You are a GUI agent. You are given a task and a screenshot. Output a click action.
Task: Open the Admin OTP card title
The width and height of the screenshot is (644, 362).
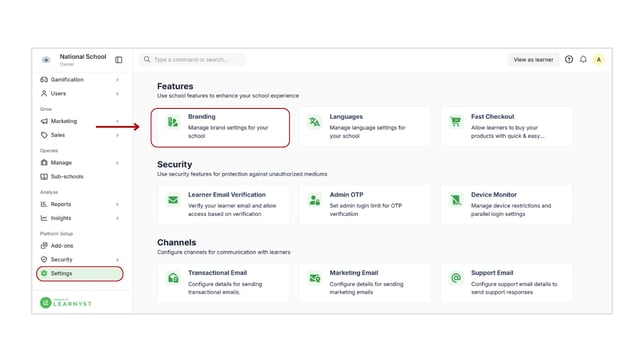point(346,195)
